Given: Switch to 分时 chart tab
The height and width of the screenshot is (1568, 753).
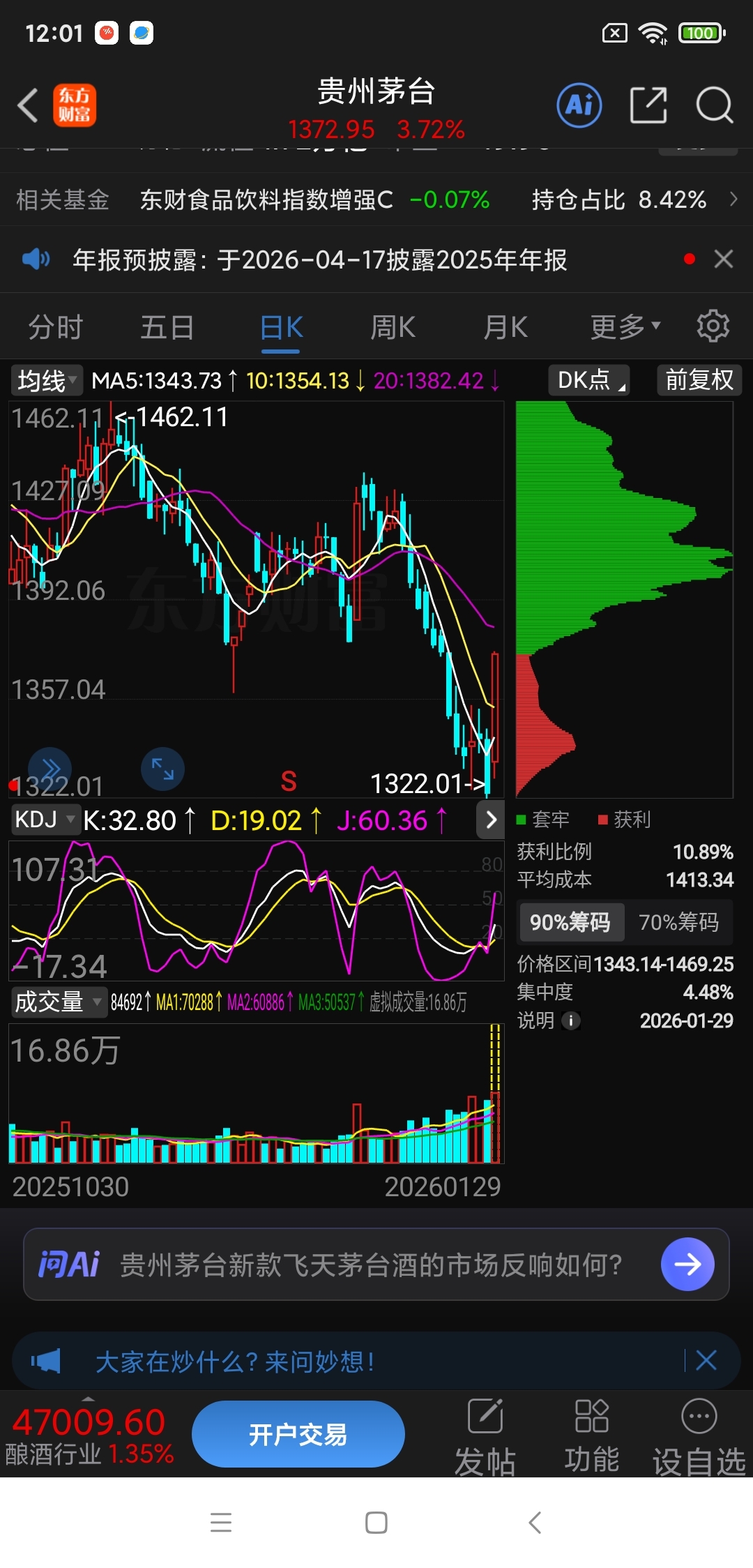Looking at the screenshot, I should (56, 327).
